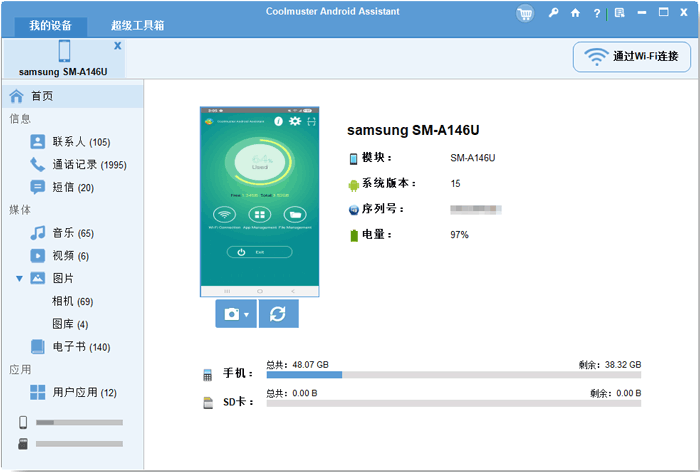This screenshot has width=700, height=472.
Task: Open 通话记录 (1995) call logs
Action: 89,165
